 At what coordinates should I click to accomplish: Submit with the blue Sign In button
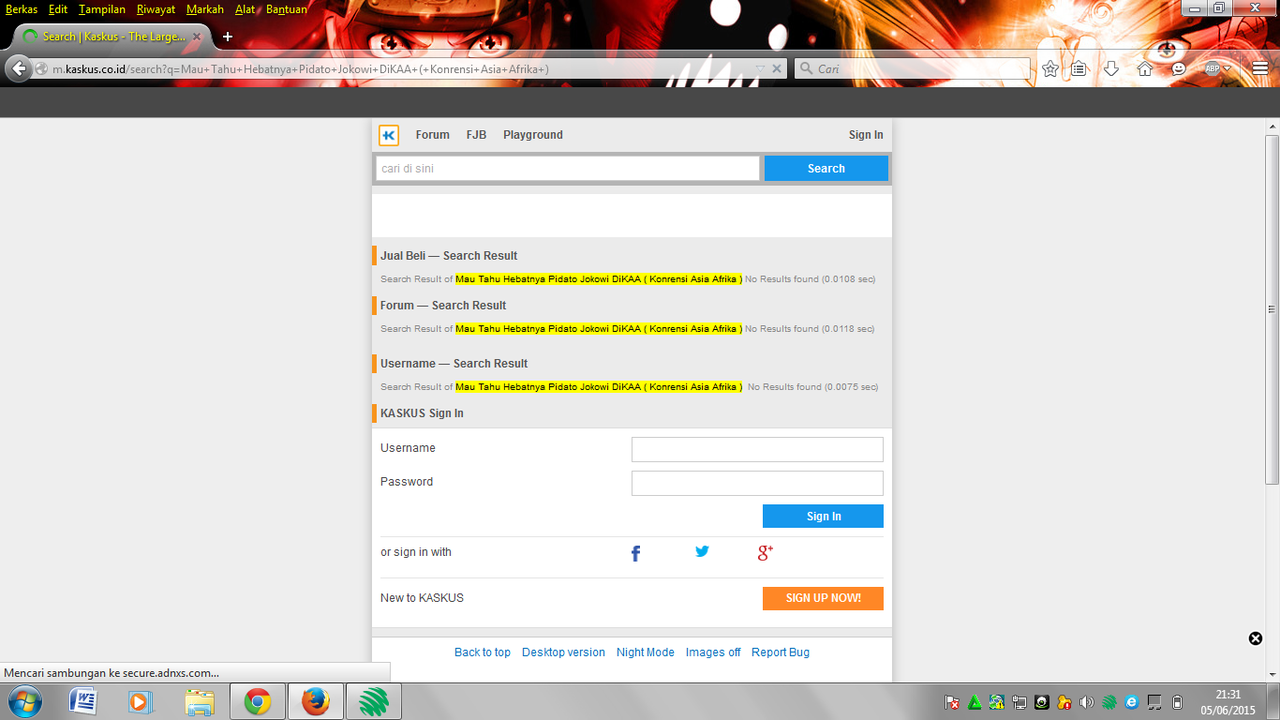[823, 516]
